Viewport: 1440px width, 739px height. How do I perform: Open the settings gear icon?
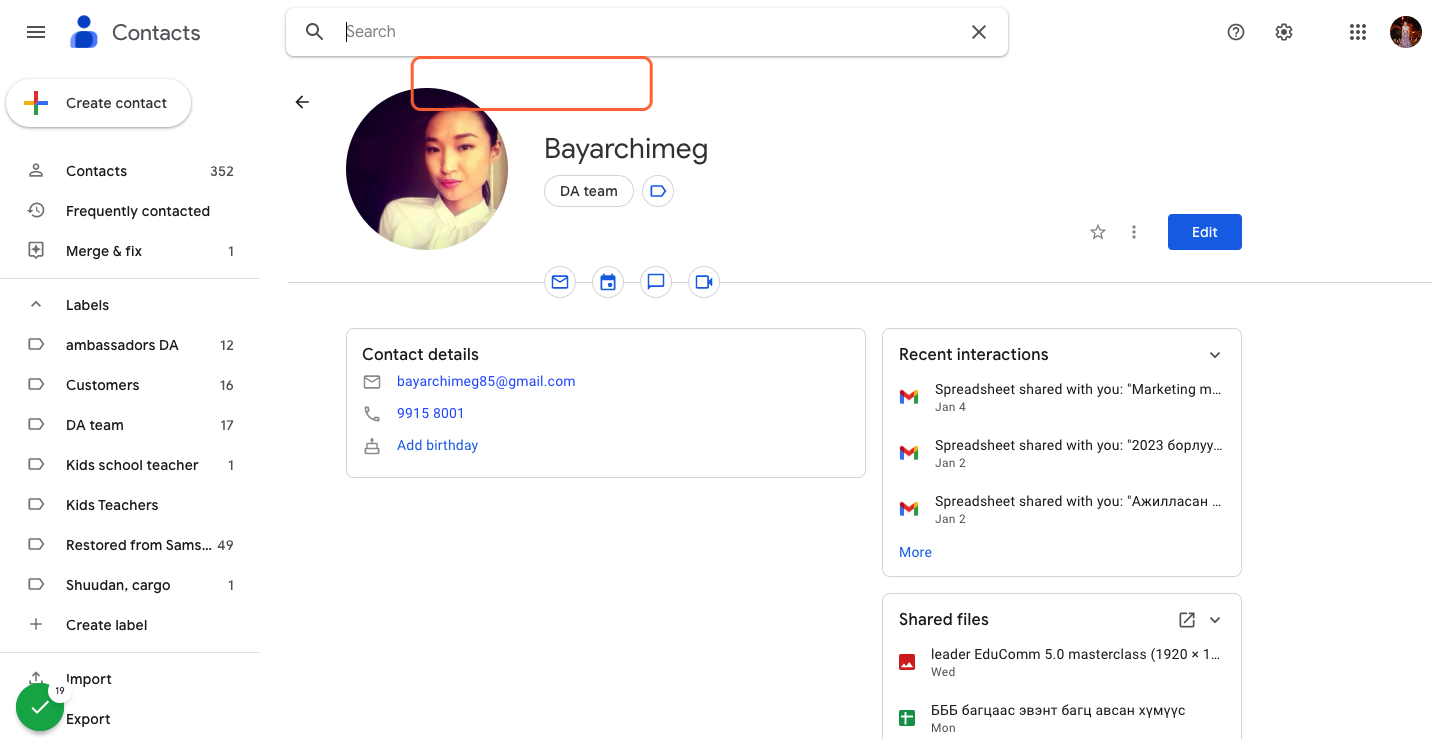[1284, 32]
